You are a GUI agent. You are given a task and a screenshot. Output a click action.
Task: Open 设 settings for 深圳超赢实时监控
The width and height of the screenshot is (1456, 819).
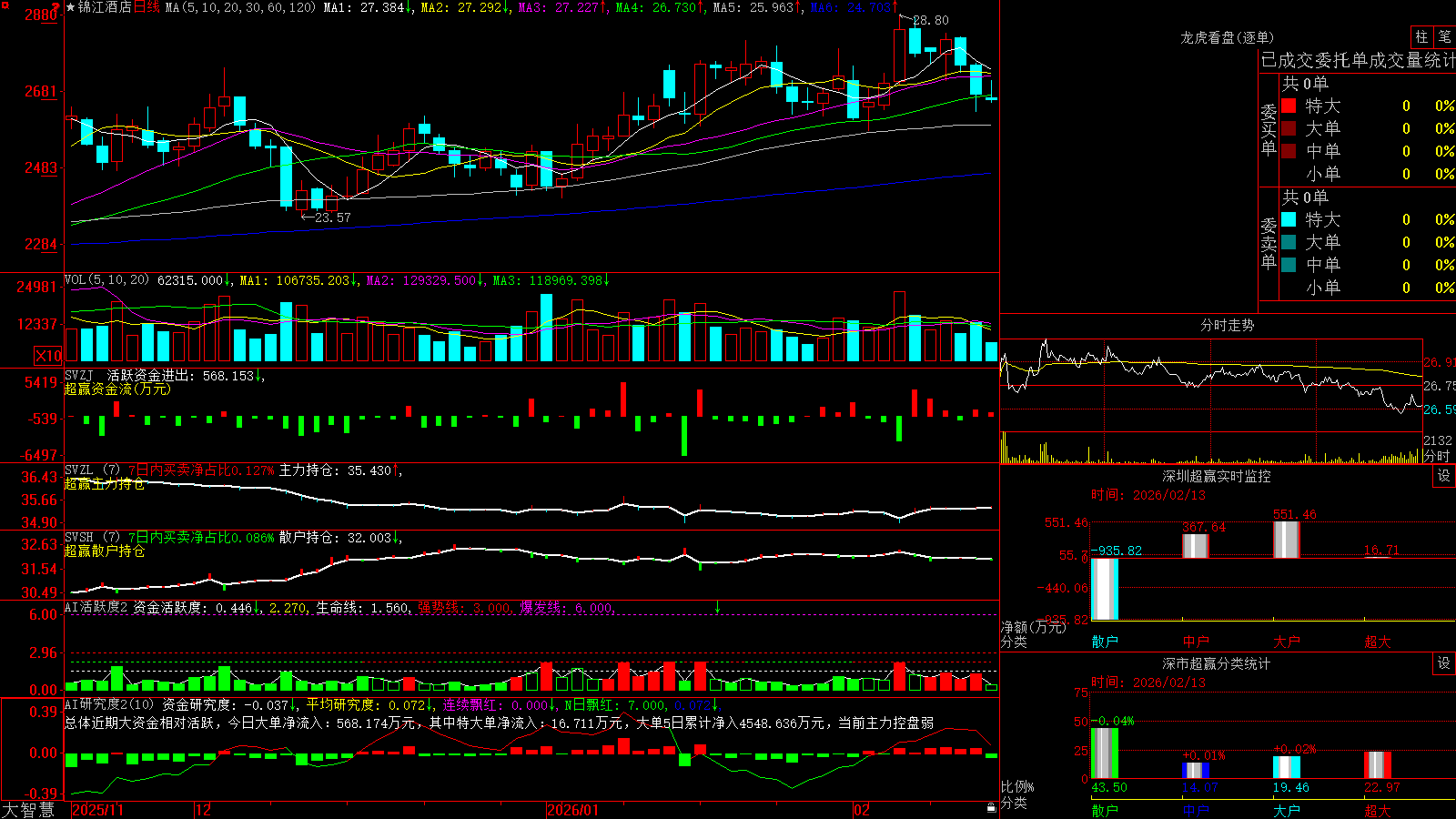(x=1444, y=476)
